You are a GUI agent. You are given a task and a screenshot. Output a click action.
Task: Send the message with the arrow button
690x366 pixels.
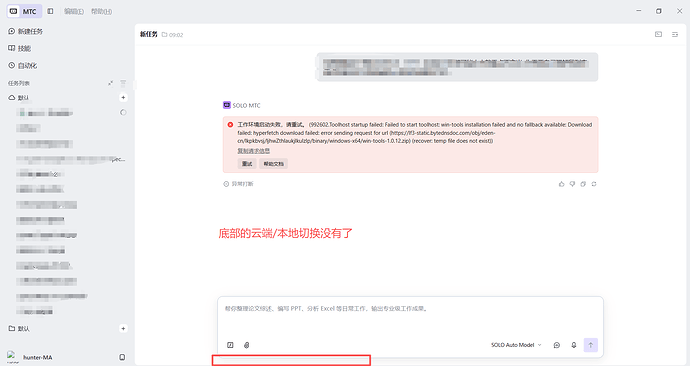click(591, 345)
